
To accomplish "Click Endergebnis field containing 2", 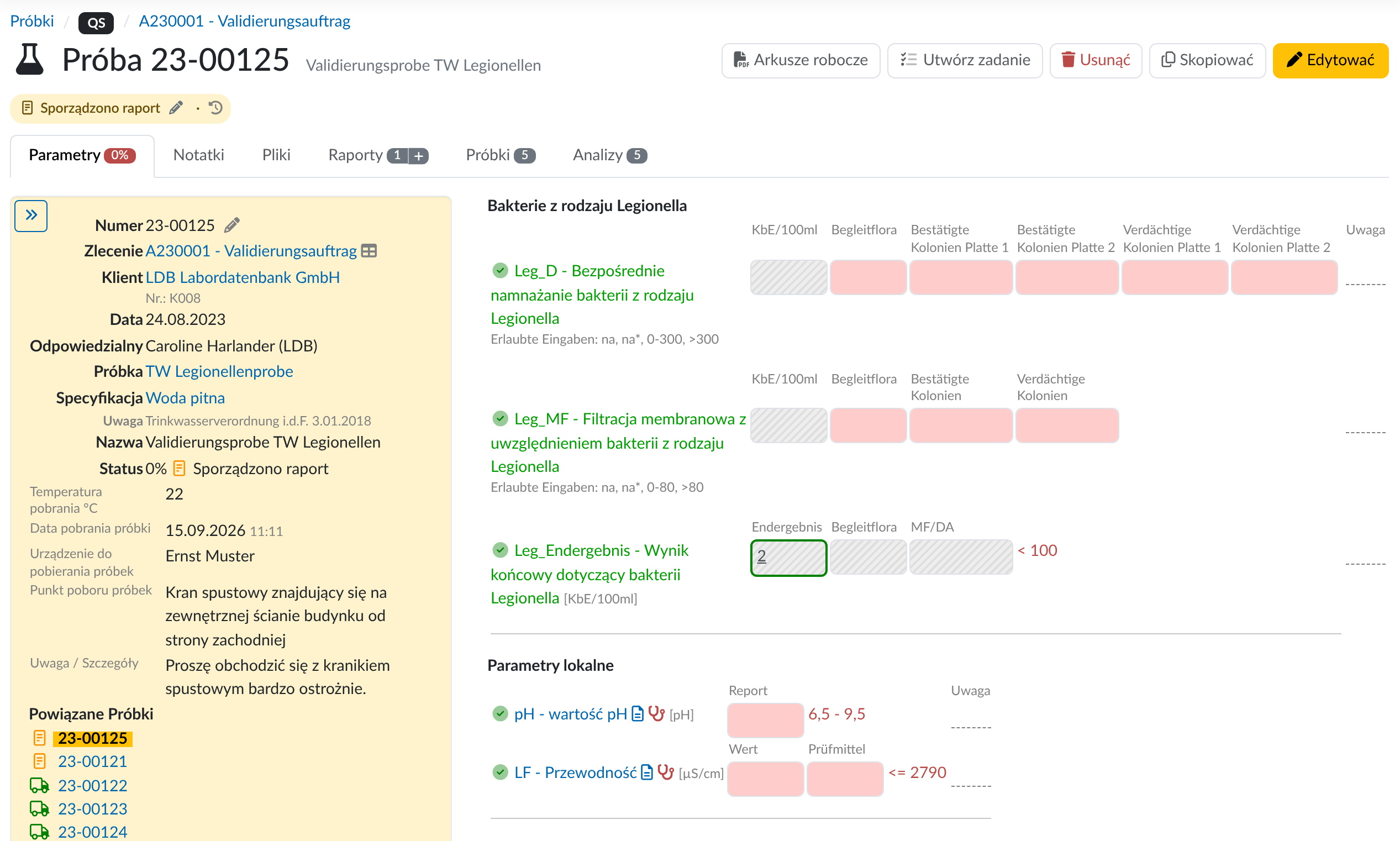I will (x=788, y=558).
